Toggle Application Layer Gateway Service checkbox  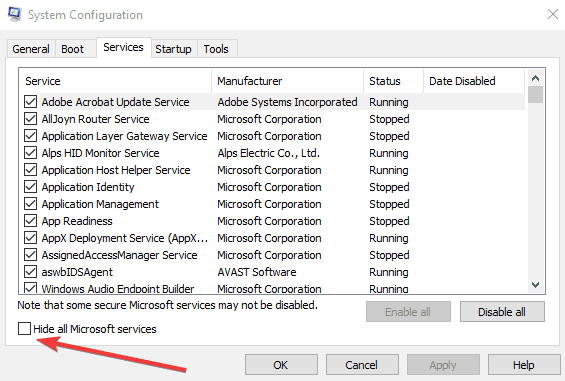[31, 136]
